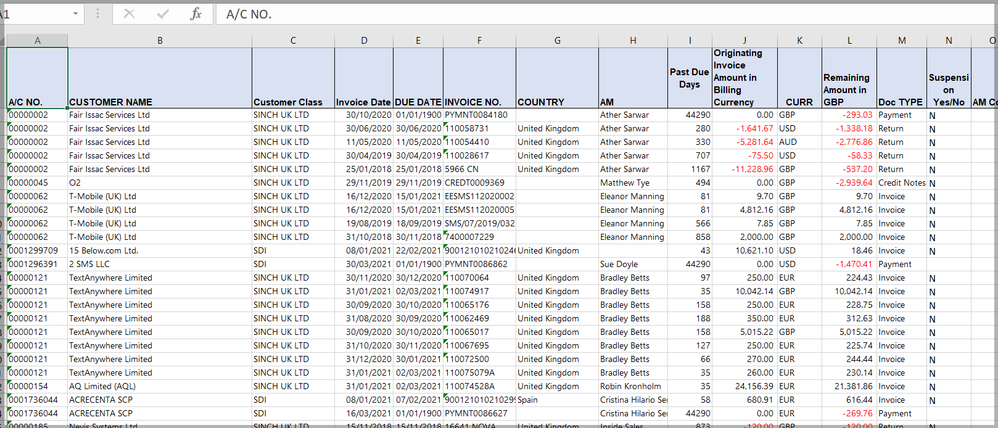
Task: Click the COUNTRY header cell
Action: 557,78
